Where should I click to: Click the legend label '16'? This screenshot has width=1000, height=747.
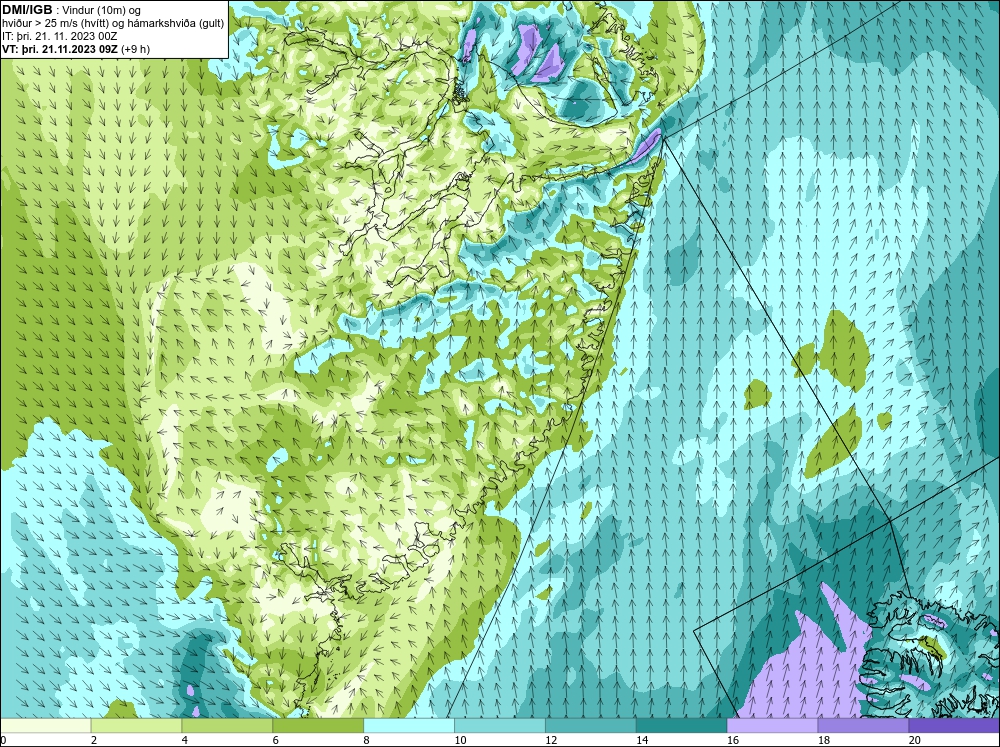(x=733, y=740)
